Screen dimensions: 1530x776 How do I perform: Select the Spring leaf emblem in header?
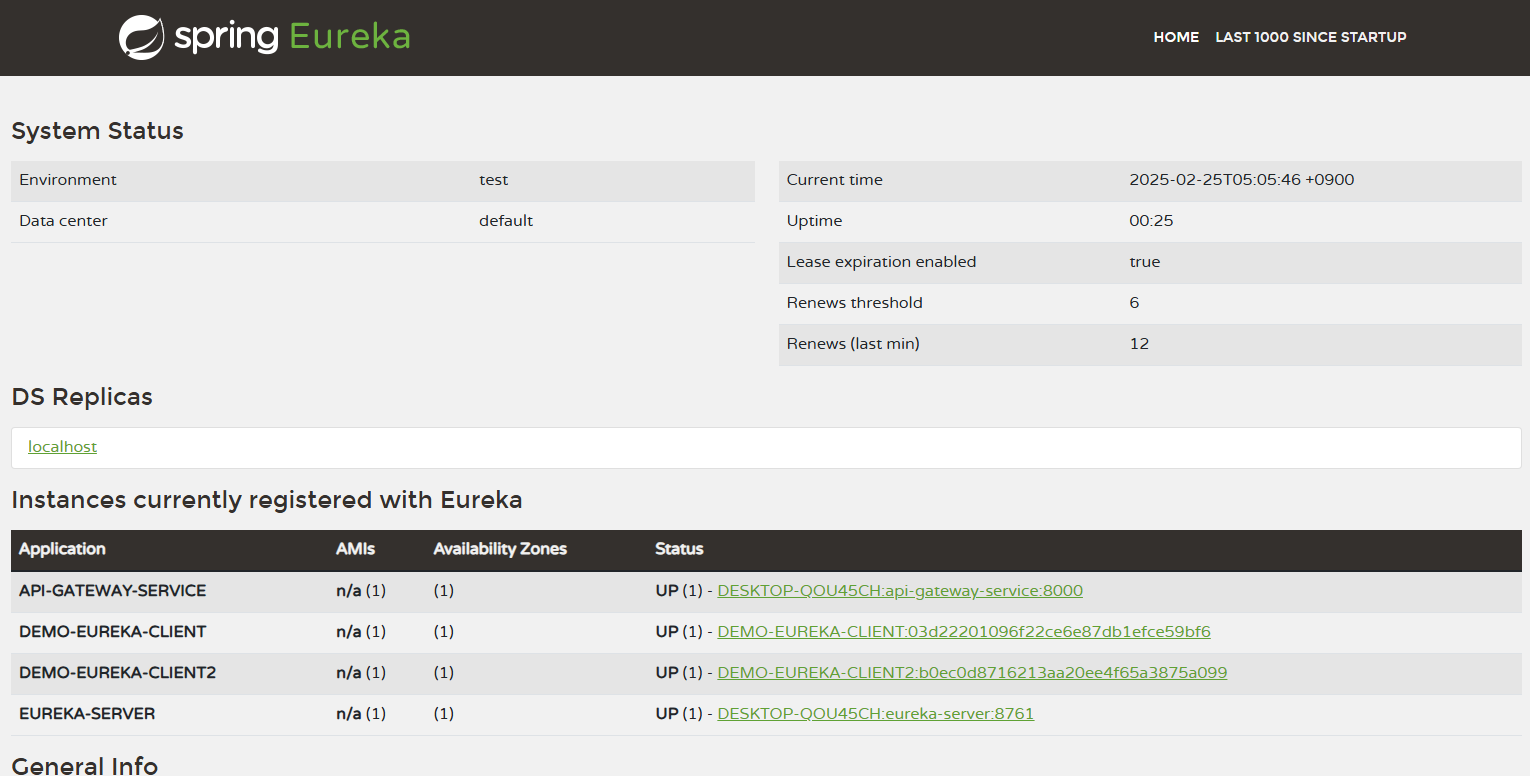coord(143,37)
